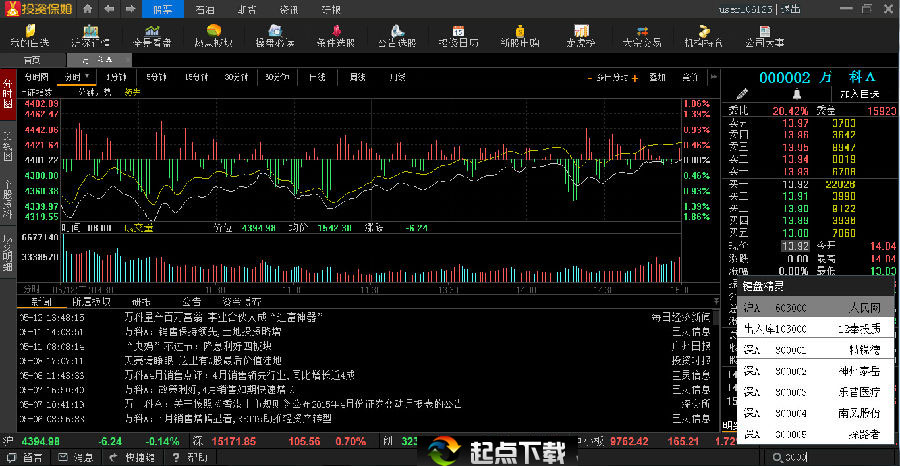Open 新股申购 toolbar icon
Screen dimensions: 900x466
click(520, 36)
